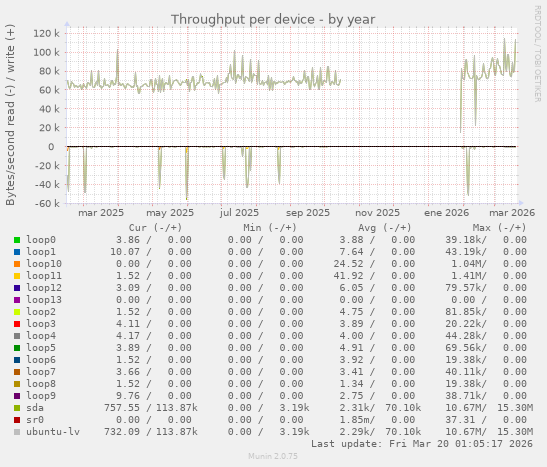Click the 0 y-axis label
Image resolution: width=547 pixels, height=467 pixels.
[x=51, y=147]
